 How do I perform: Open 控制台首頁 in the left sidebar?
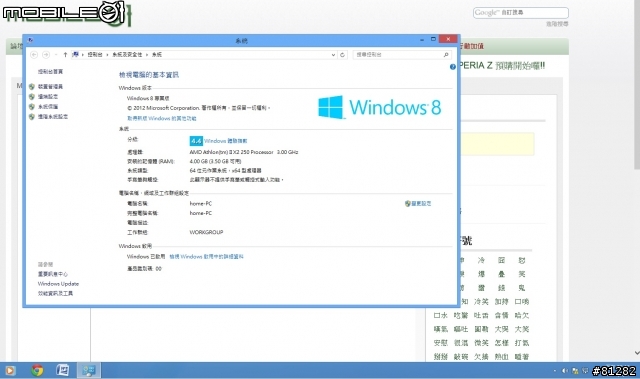(50, 72)
